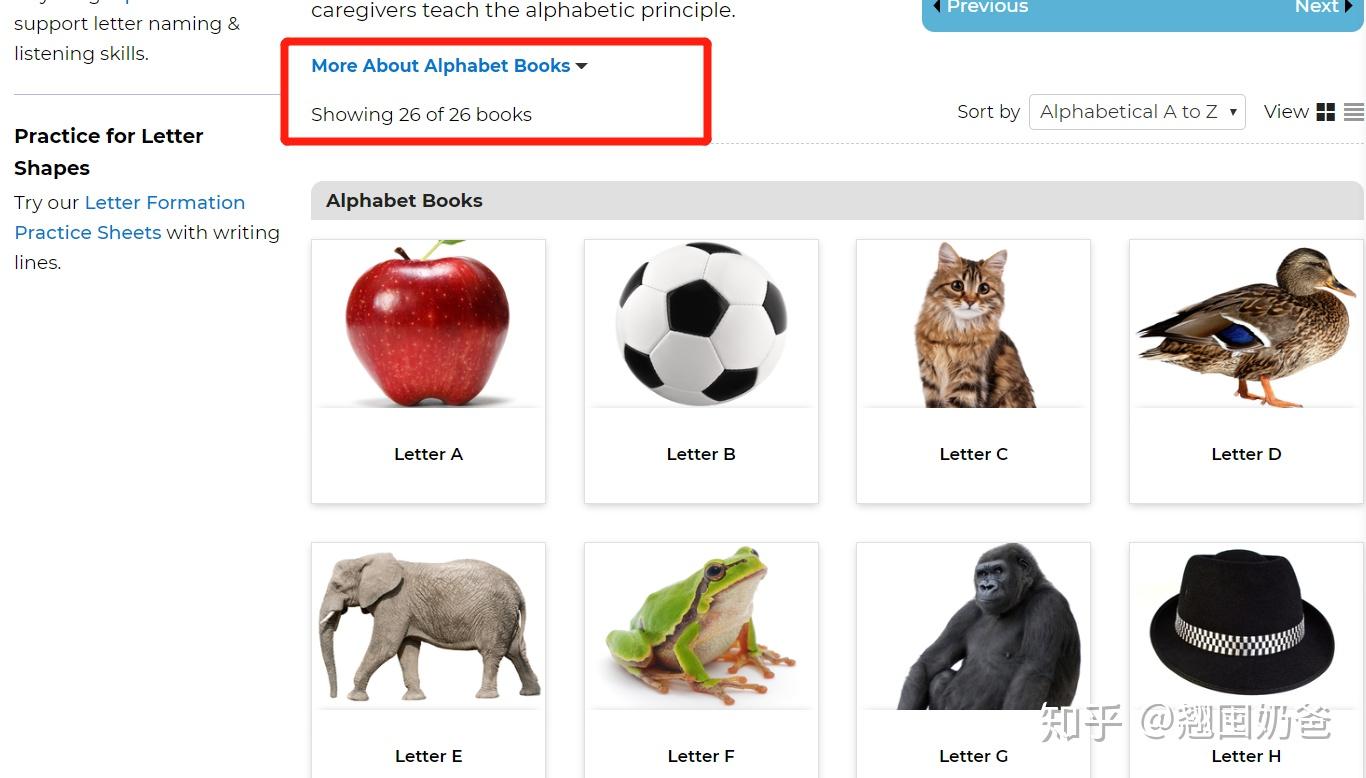Expand More About Alphabet Books
This screenshot has width=1366, height=778.
pyautogui.click(x=449, y=66)
